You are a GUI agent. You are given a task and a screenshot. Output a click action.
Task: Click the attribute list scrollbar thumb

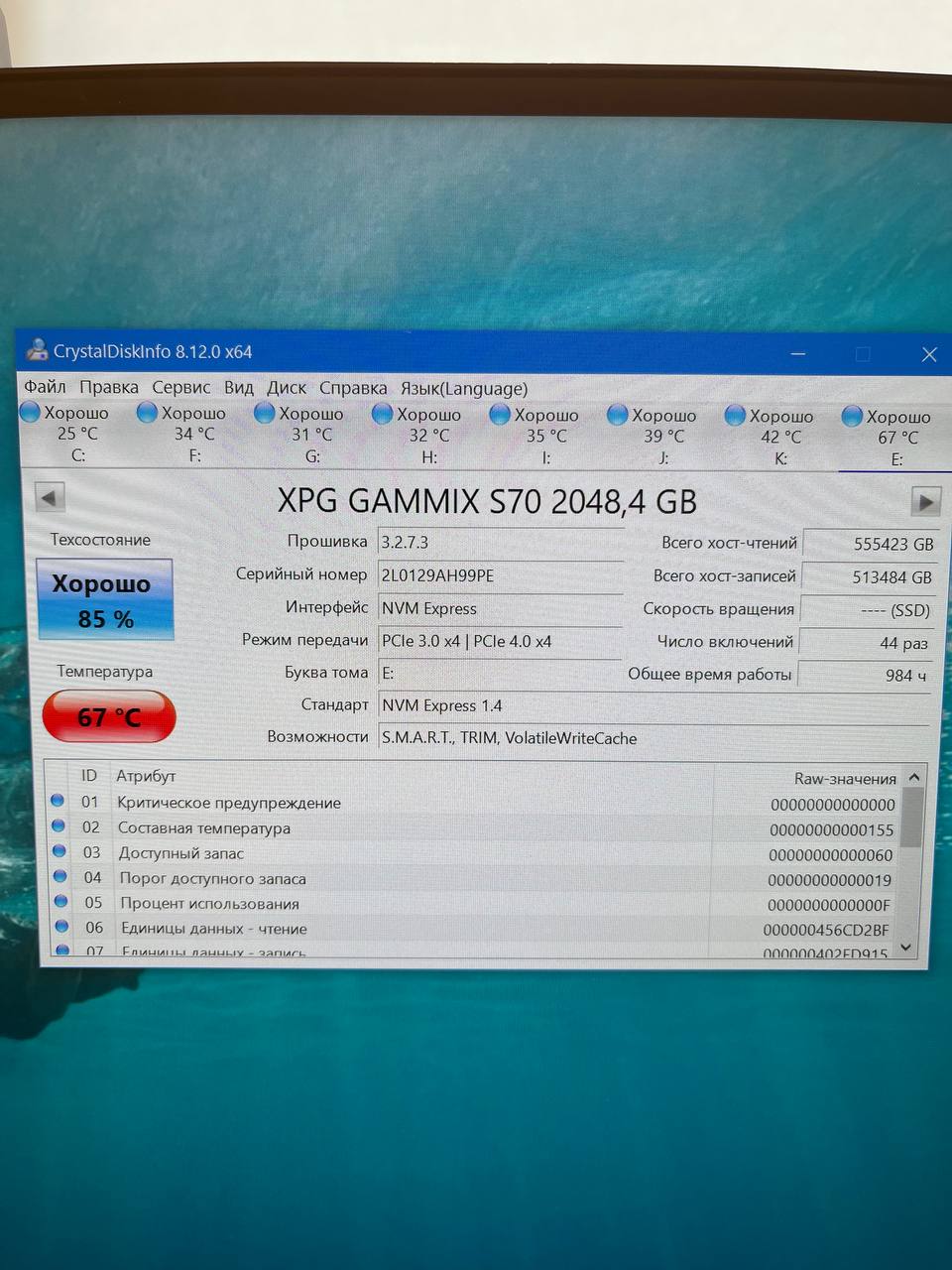coord(912,817)
